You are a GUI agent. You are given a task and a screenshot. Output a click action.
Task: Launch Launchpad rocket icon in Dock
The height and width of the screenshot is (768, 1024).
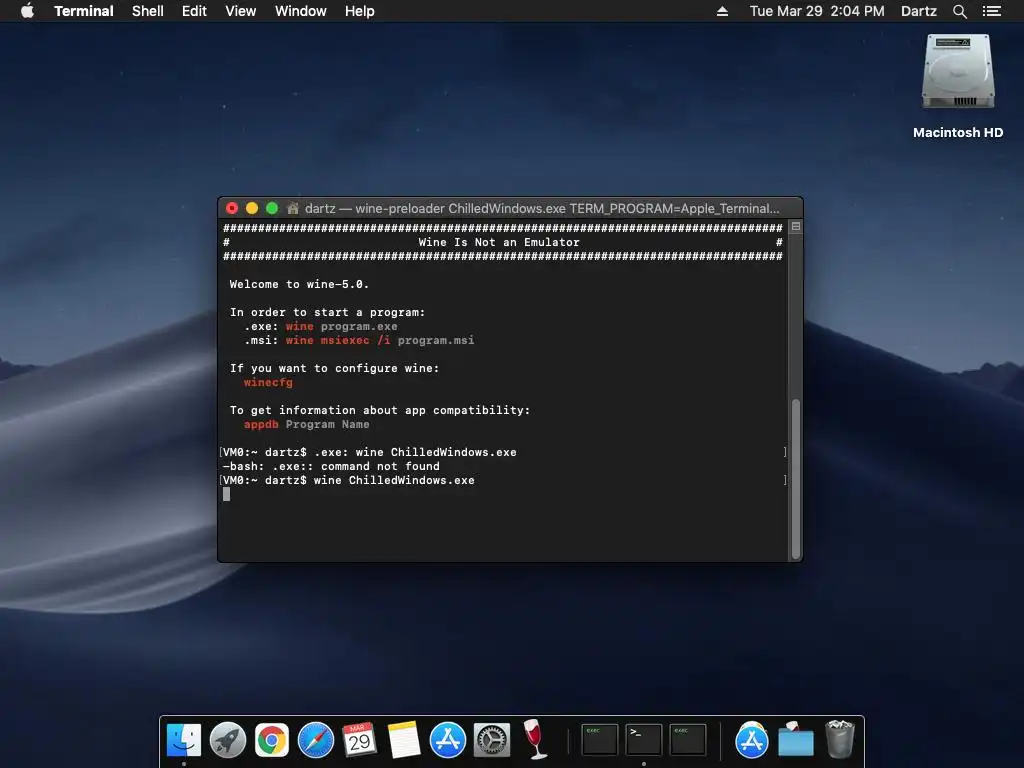pos(228,740)
